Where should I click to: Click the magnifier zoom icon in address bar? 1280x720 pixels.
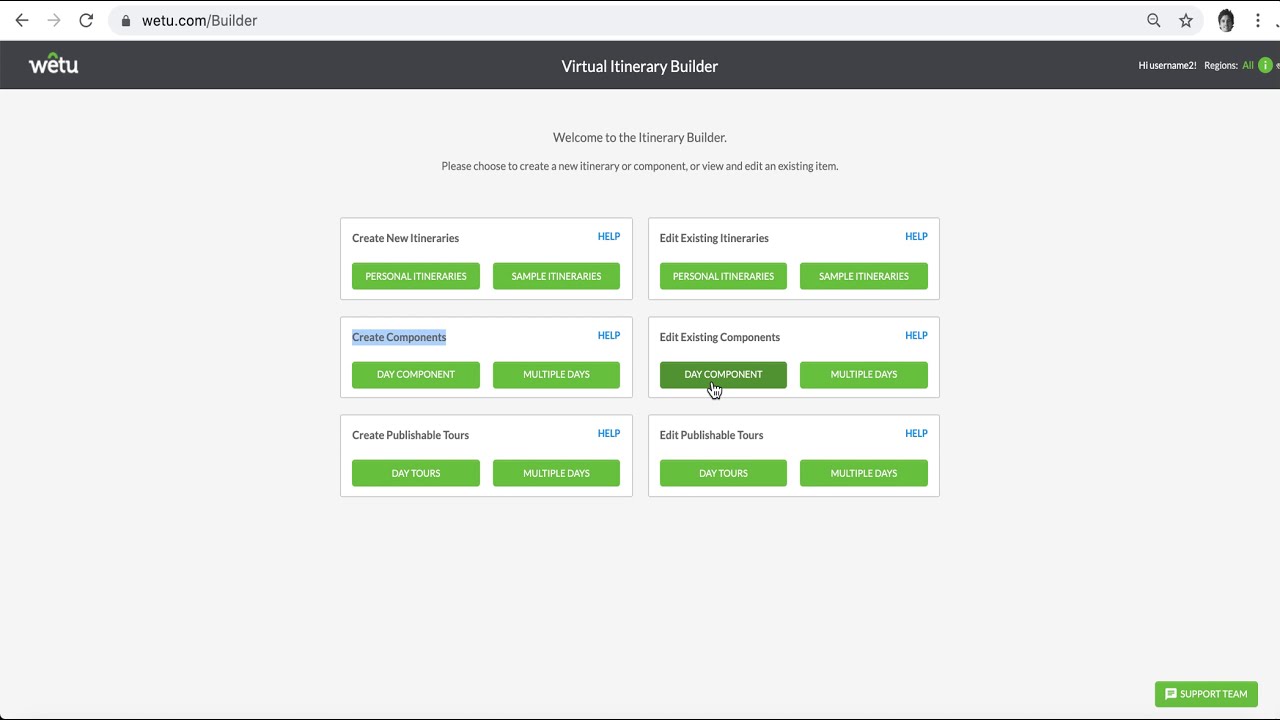[x=1154, y=20]
